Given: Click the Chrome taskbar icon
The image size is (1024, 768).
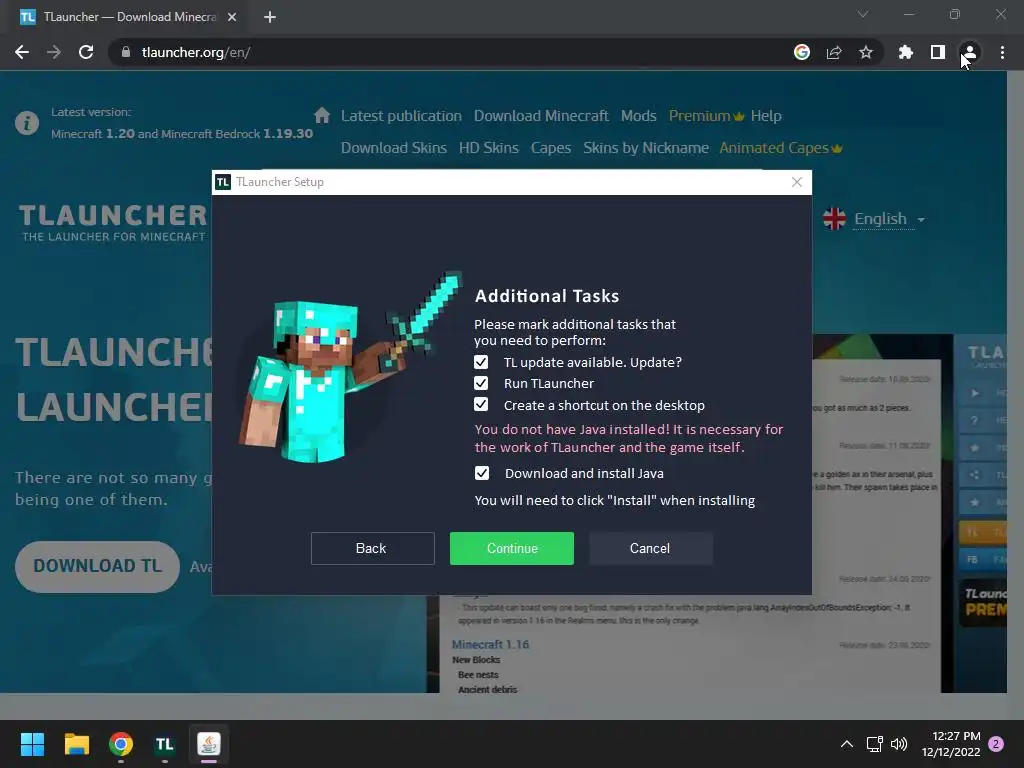Looking at the screenshot, I should pyautogui.click(x=121, y=744).
